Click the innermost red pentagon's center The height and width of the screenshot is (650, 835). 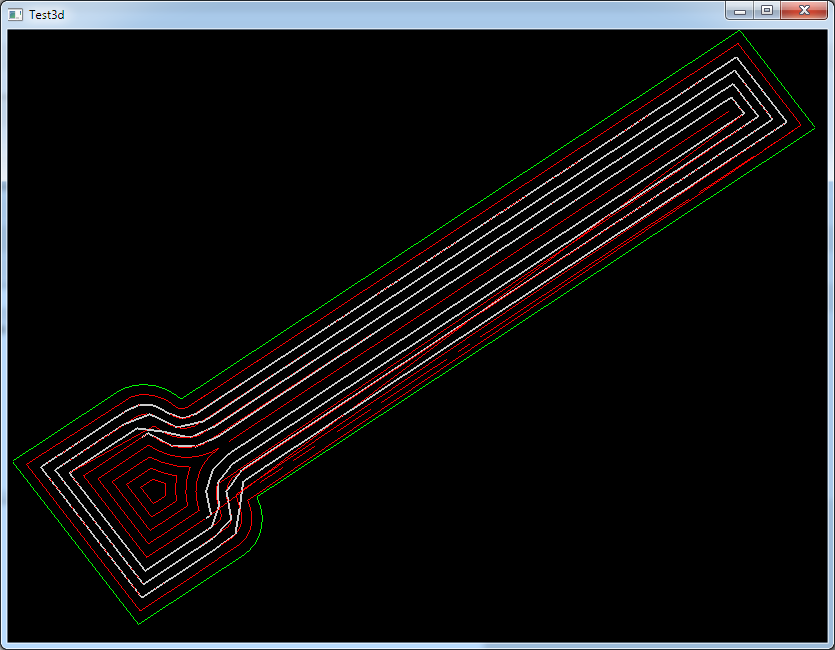(154, 489)
